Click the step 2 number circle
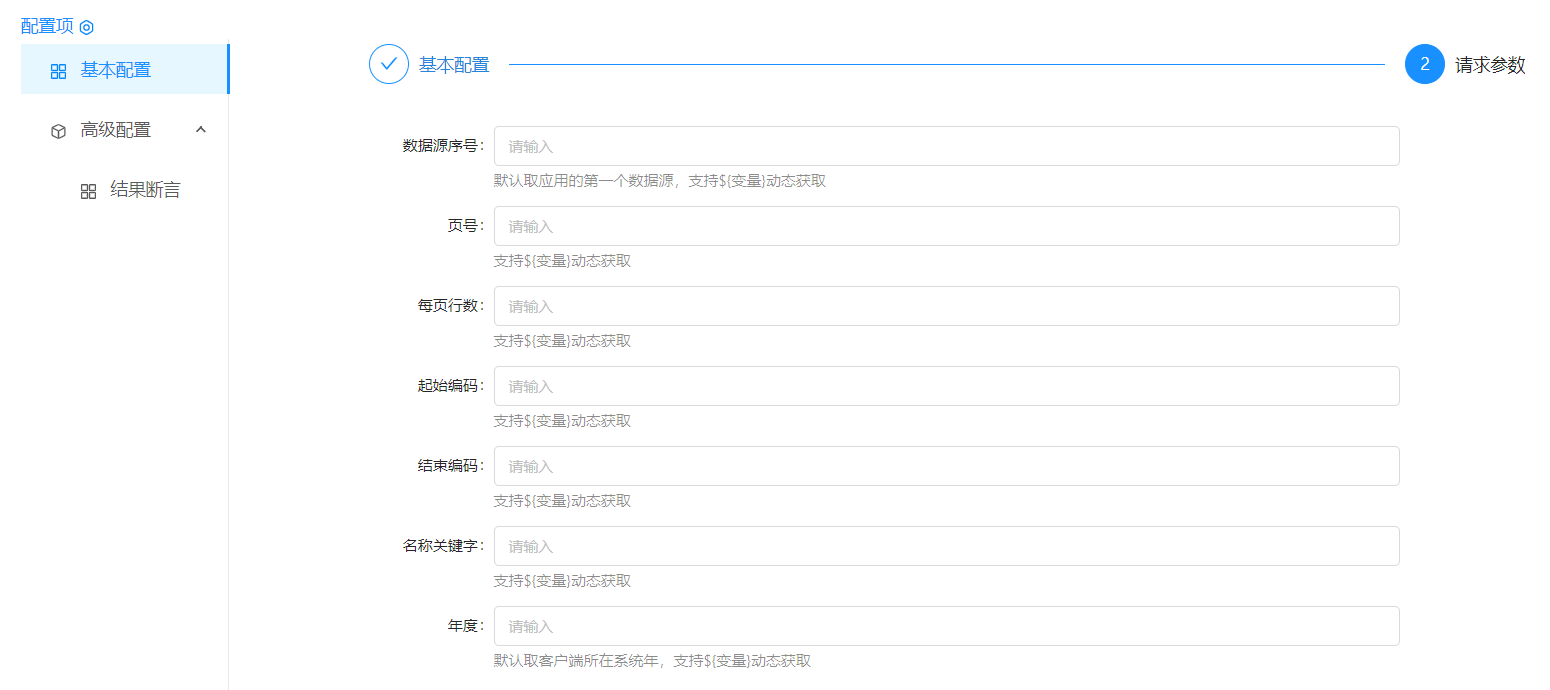Viewport: 1550px width, 690px height. point(1424,65)
